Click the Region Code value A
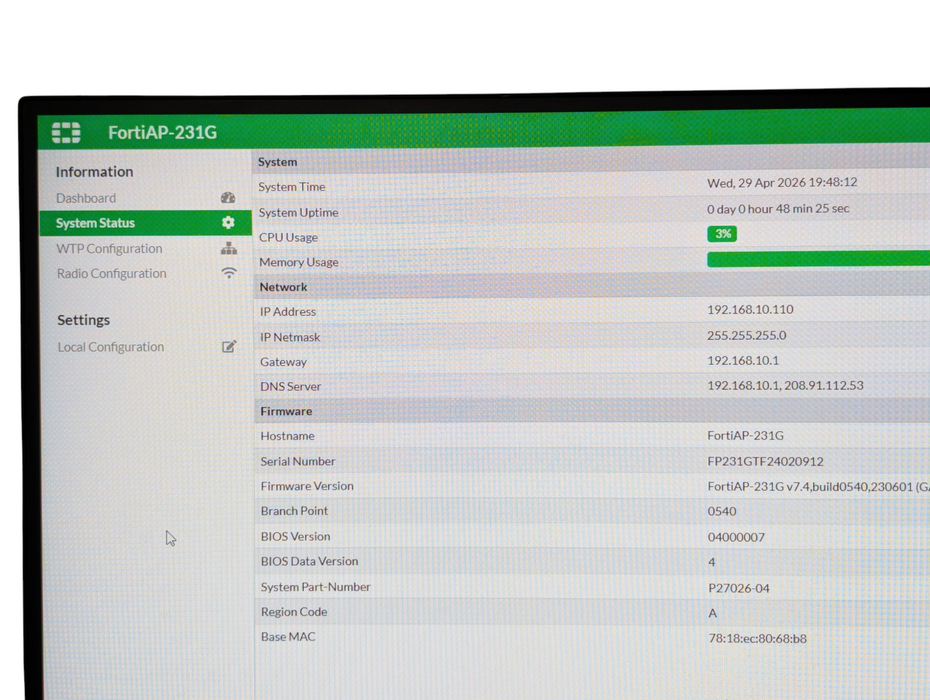The image size is (930, 700). tap(712, 613)
